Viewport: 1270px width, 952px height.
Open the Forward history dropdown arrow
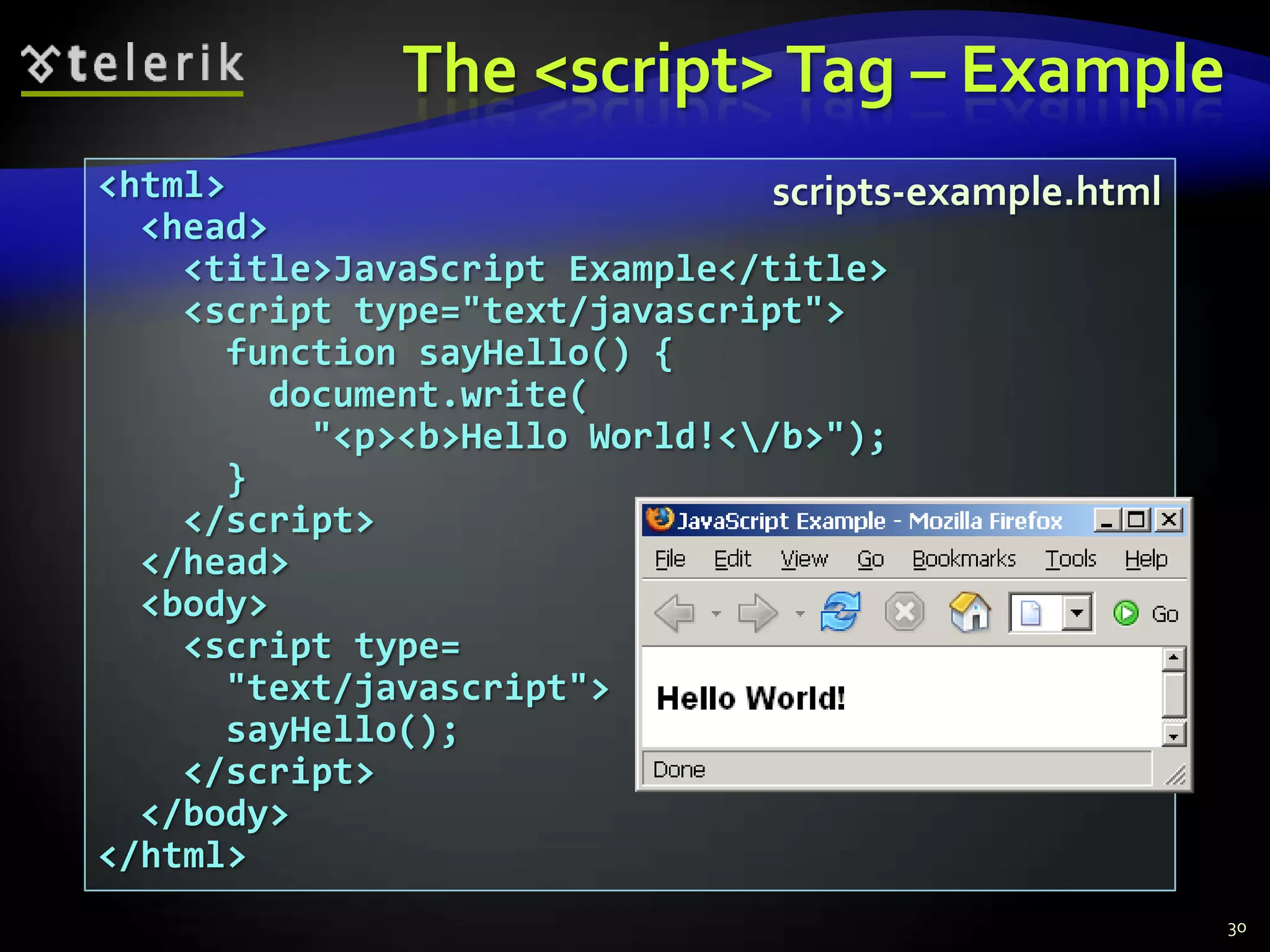point(800,614)
